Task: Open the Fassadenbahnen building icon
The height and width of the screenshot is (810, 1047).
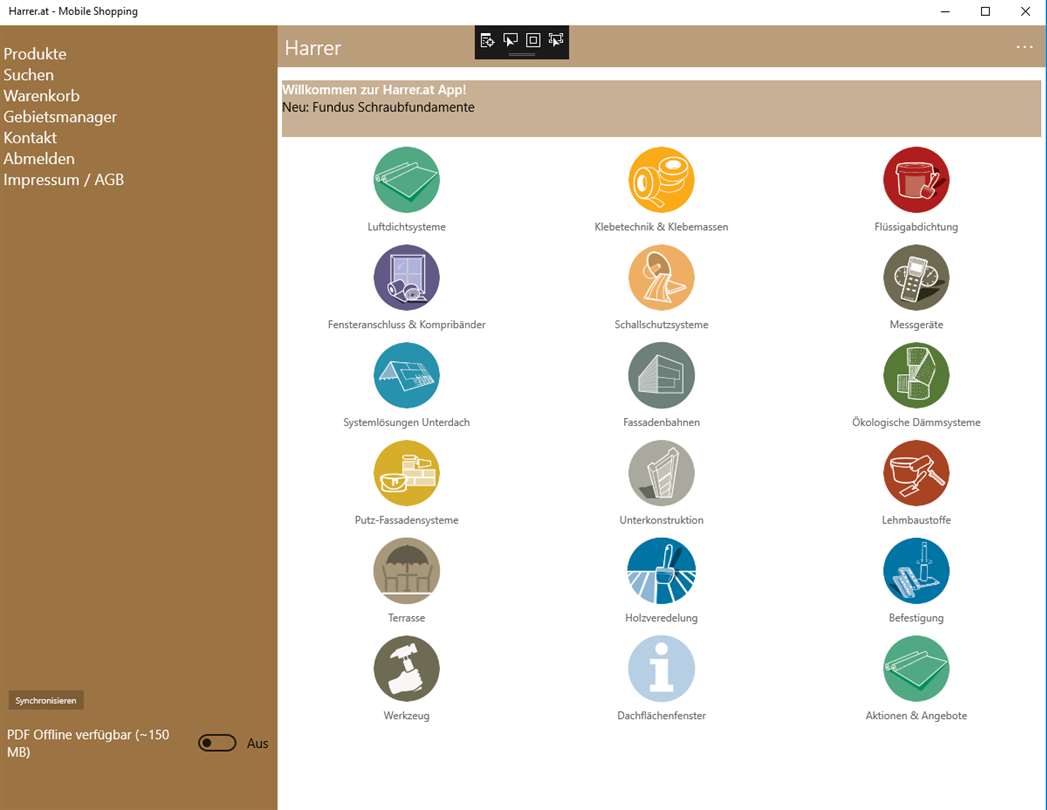Action: [661, 375]
